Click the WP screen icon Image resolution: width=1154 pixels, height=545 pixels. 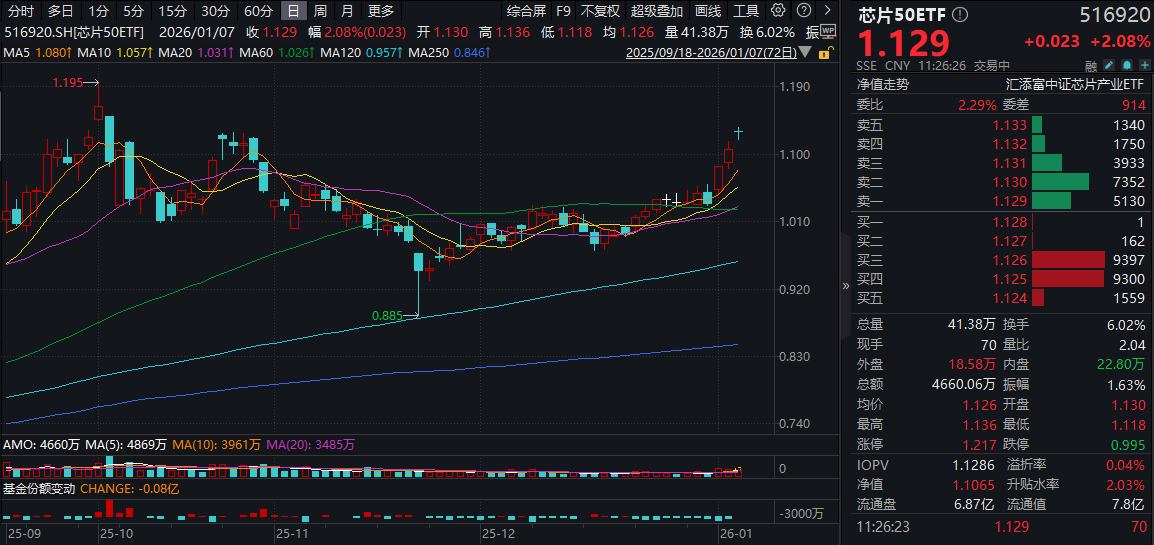tap(827, 32)
